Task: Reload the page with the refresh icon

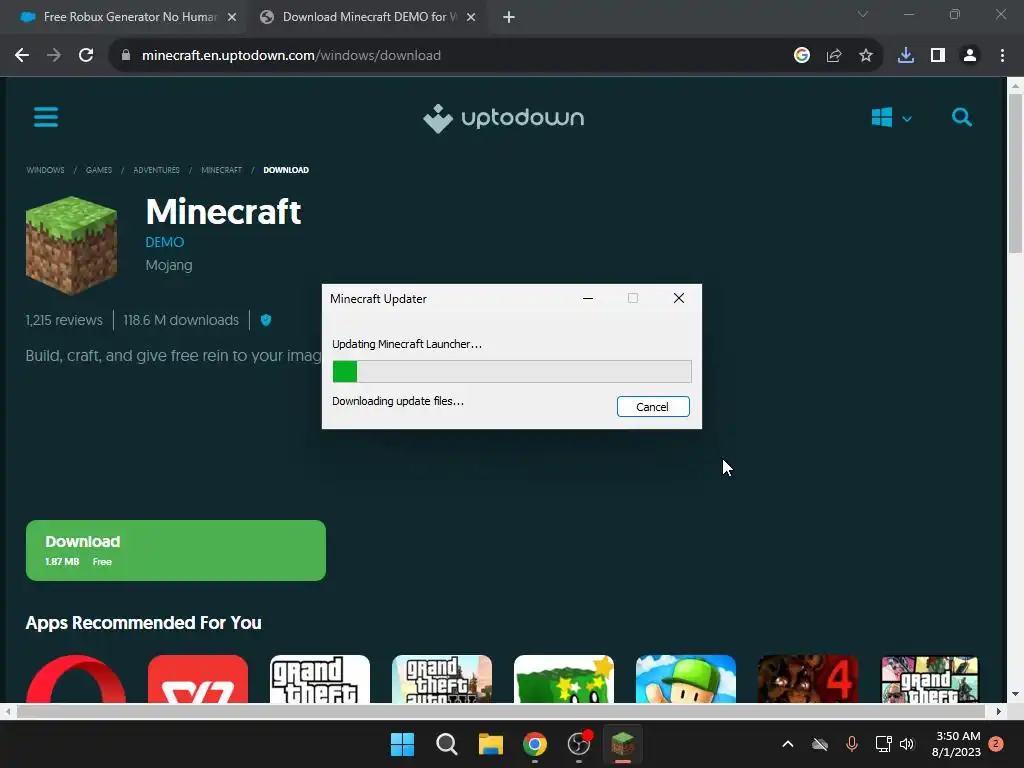Action: pyautogui.click(x=86, y=56)
